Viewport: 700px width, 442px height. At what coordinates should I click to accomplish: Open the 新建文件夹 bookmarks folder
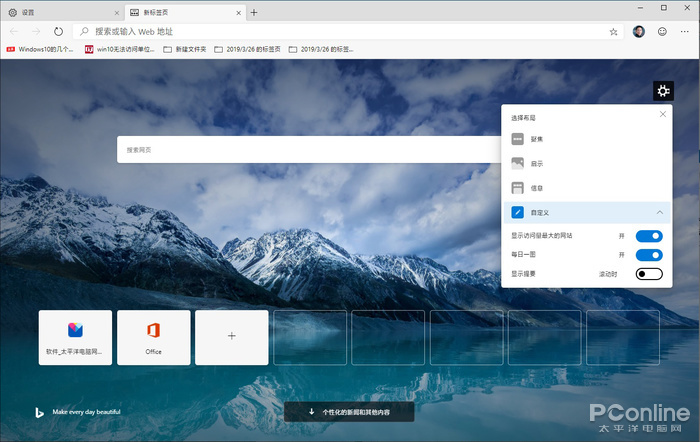pos(185,50)
